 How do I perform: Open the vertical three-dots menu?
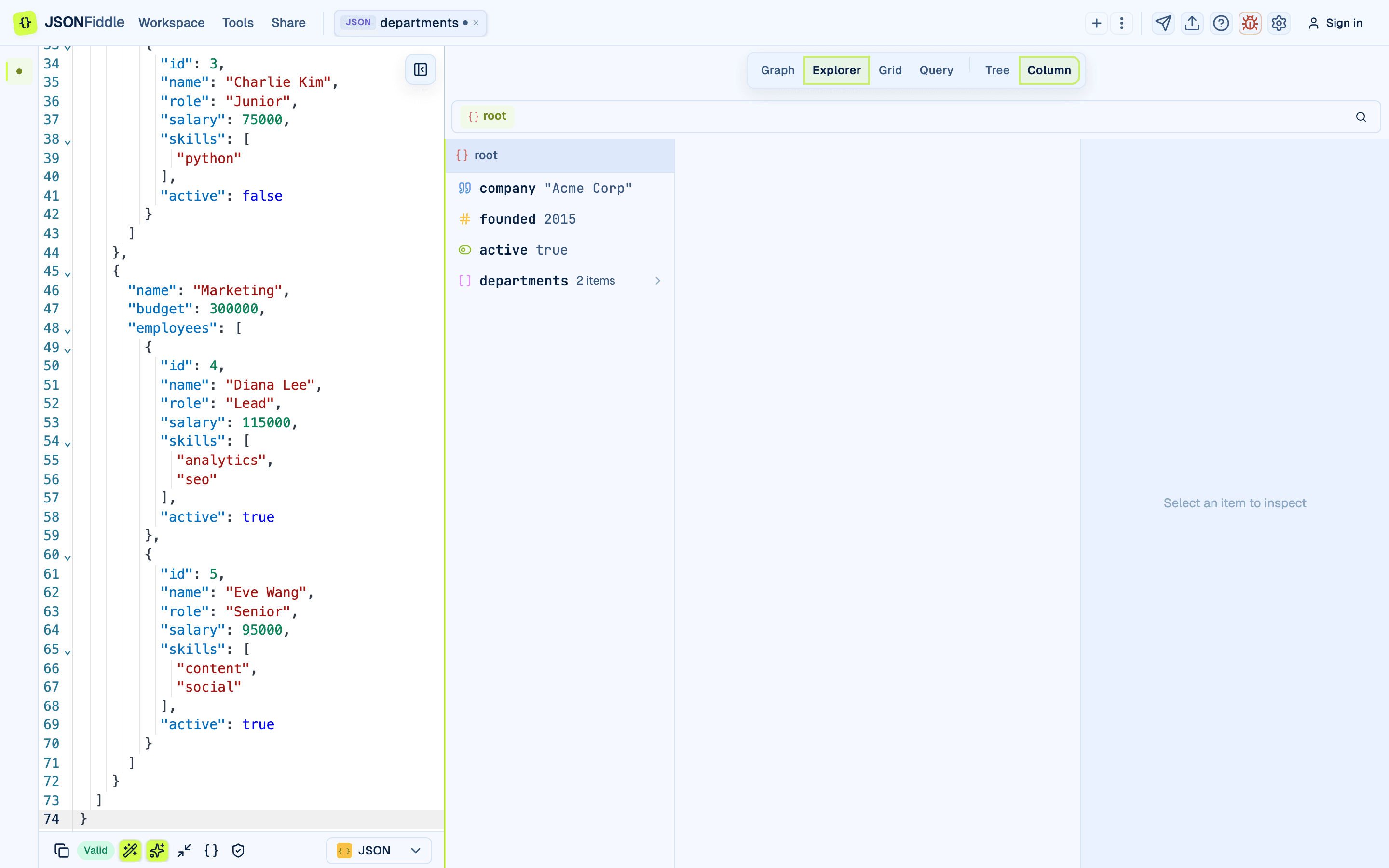coord(1121,23)
